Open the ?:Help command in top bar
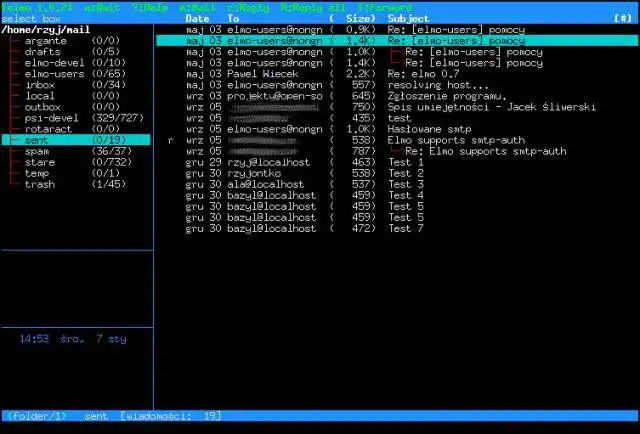 [150, 7]
